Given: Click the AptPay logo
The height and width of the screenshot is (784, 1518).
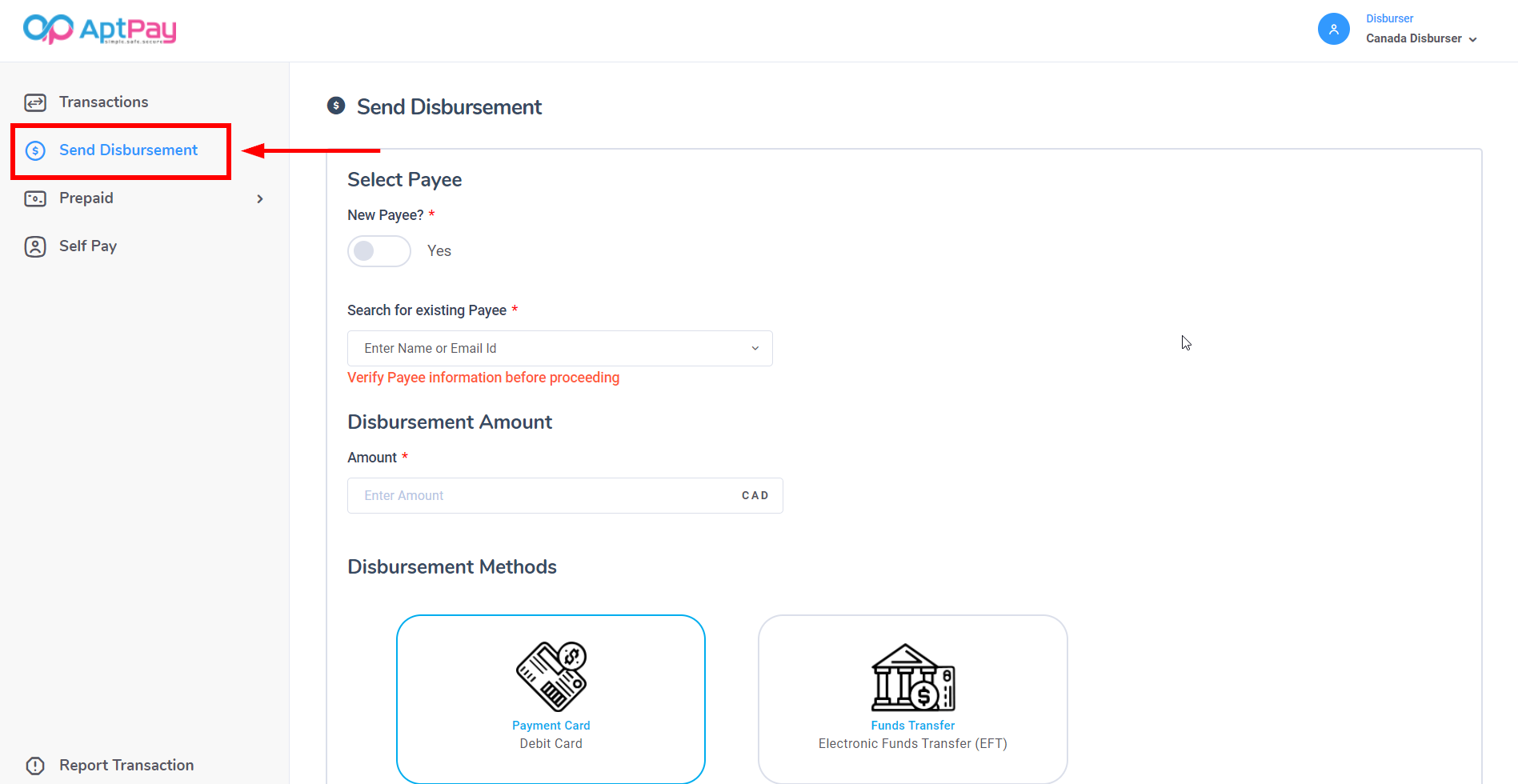Looking at the screenshot, I should coord(99,30).
